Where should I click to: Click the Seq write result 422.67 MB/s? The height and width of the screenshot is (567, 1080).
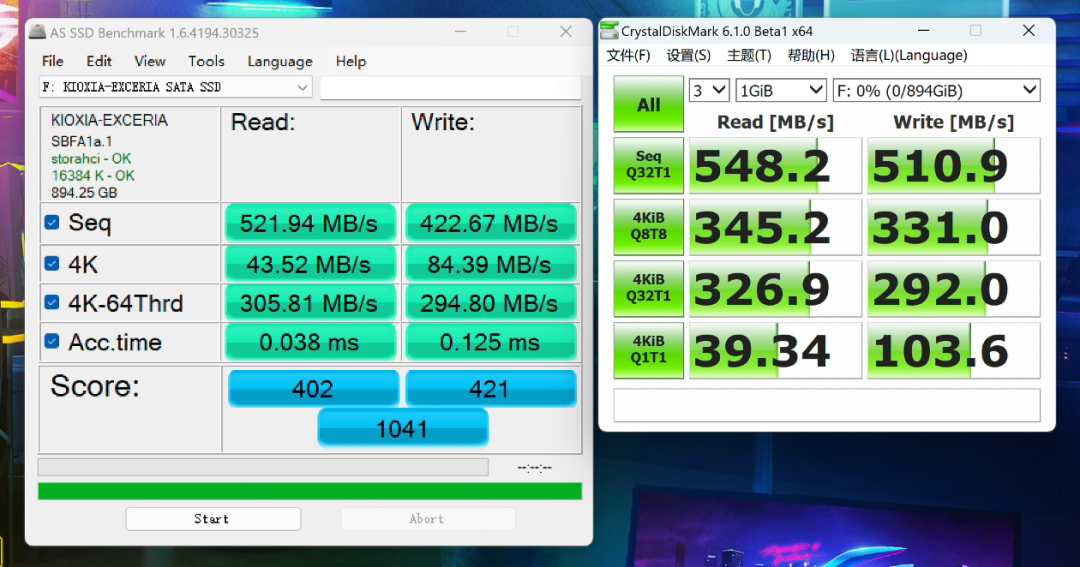490,223
